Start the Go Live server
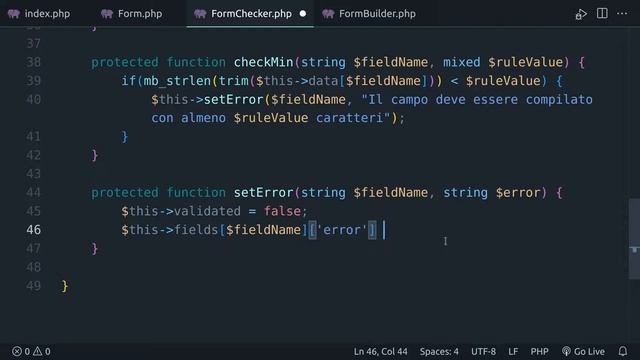Screen dimensions: 640x360 [583, 351]
